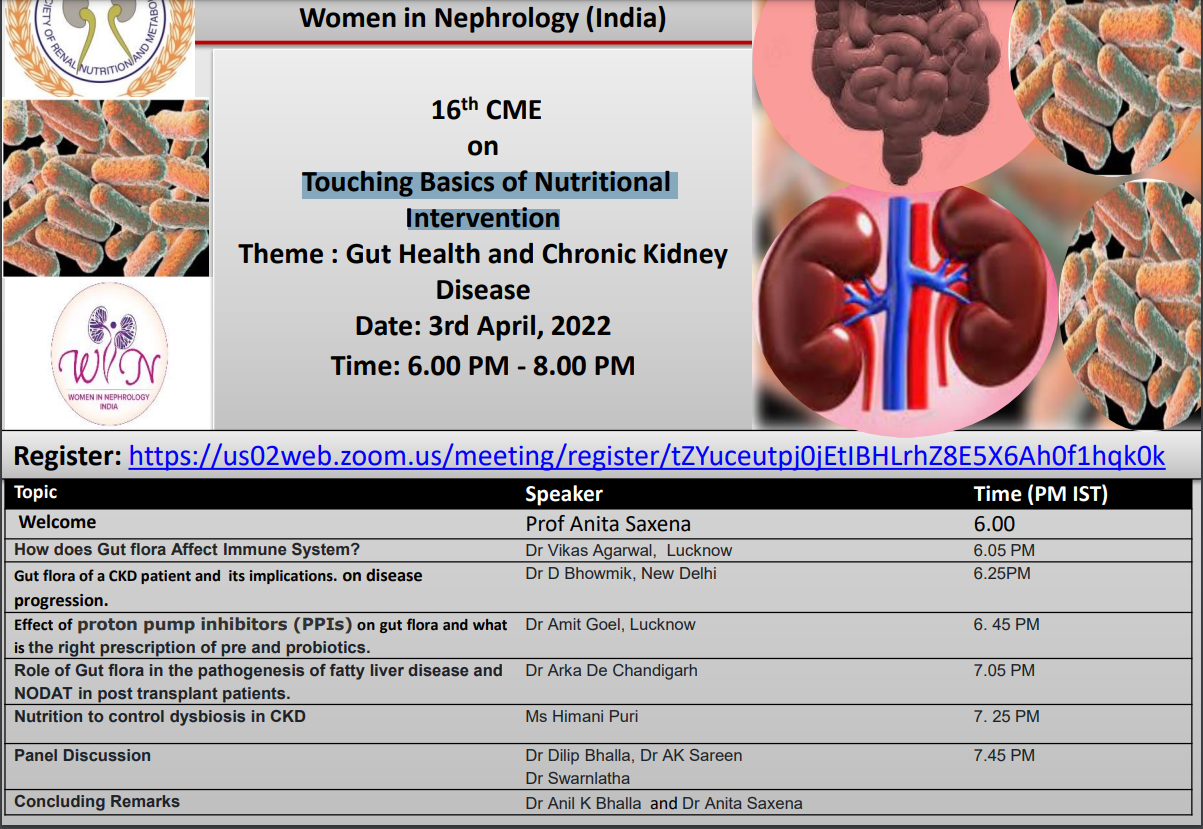1203x829 pixels.
Task: Click the bacteria image on the left side
Action: tap(106, 187)
